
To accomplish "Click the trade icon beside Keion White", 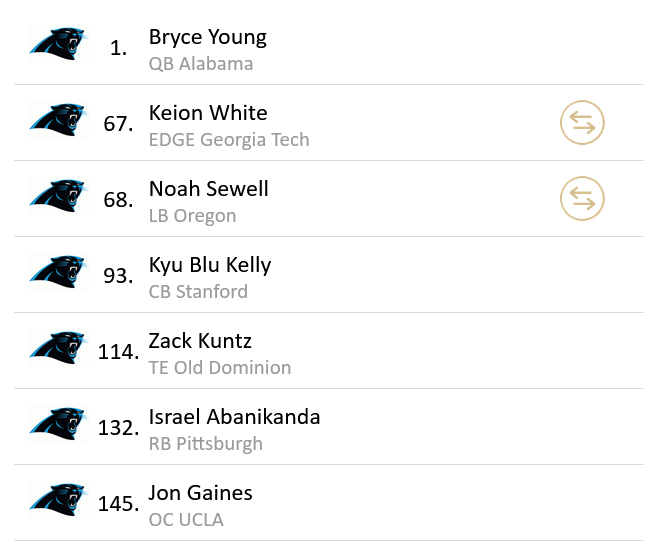I will click(582, 123).
